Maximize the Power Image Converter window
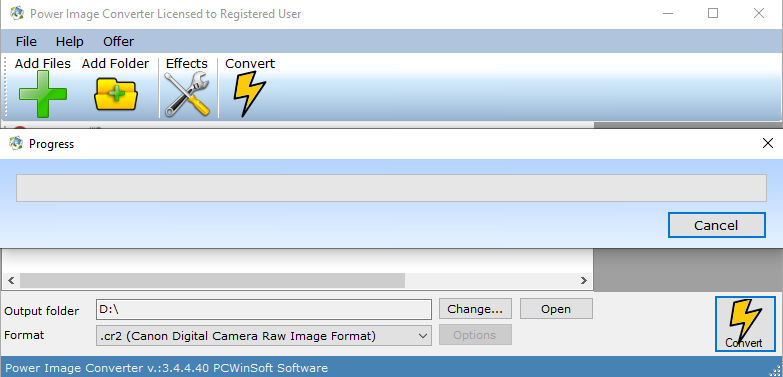Image resolution: width=783 pixels, height=377 pixels. (713, 13)
